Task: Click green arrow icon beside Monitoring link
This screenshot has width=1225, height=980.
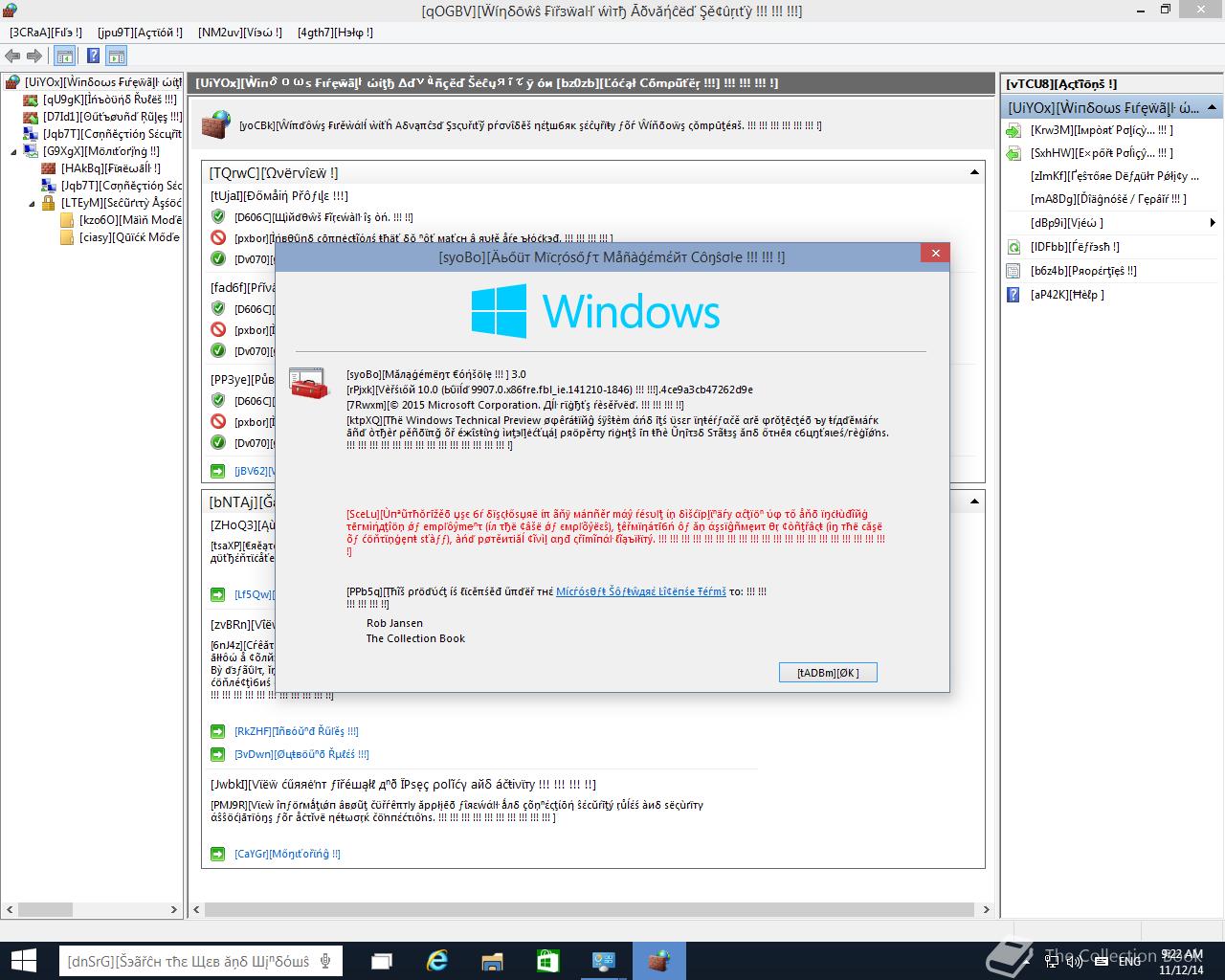Action: (217, 854)
